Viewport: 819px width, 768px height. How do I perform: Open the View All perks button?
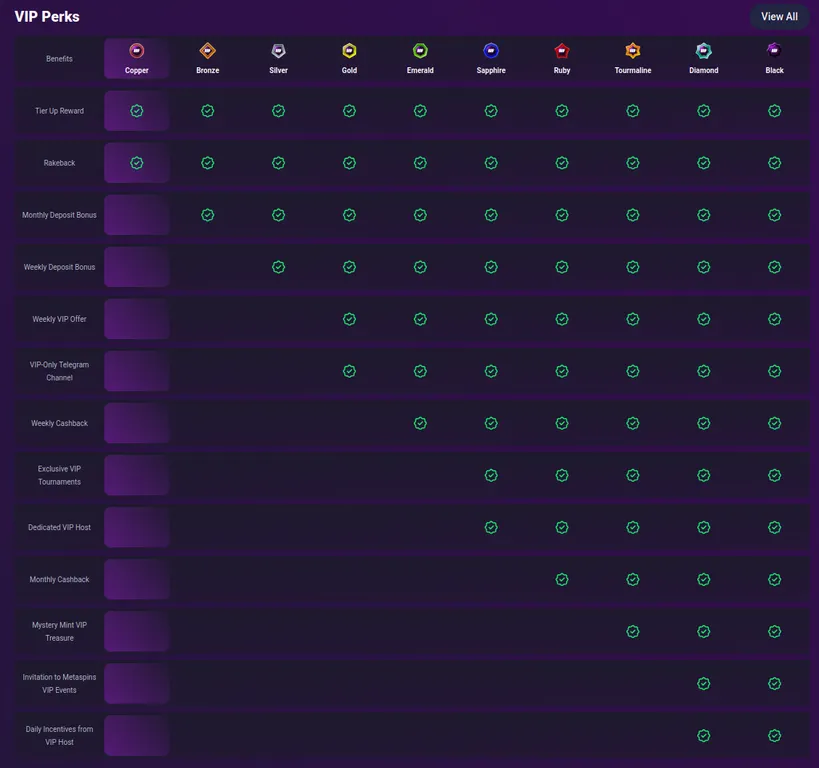tap(779, 17)
